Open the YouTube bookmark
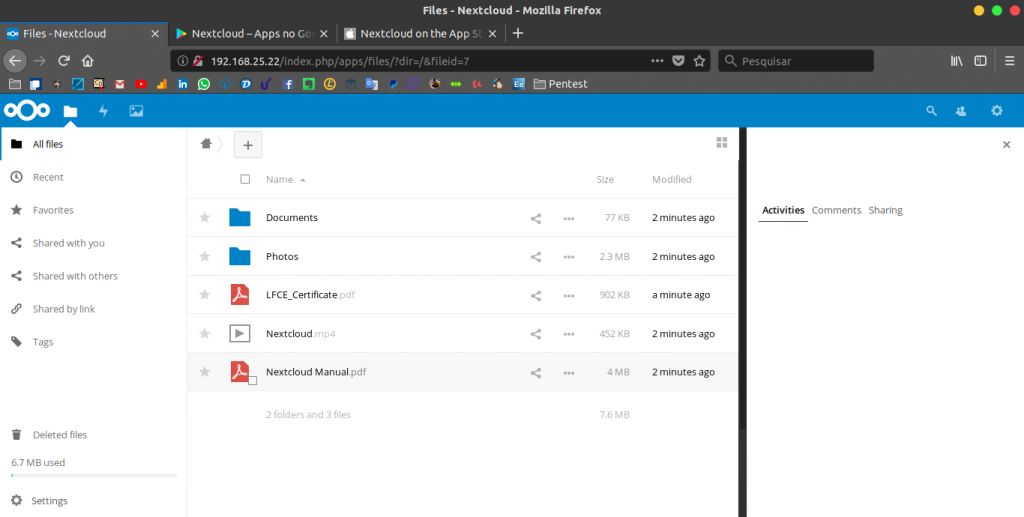 click(140, 84)
